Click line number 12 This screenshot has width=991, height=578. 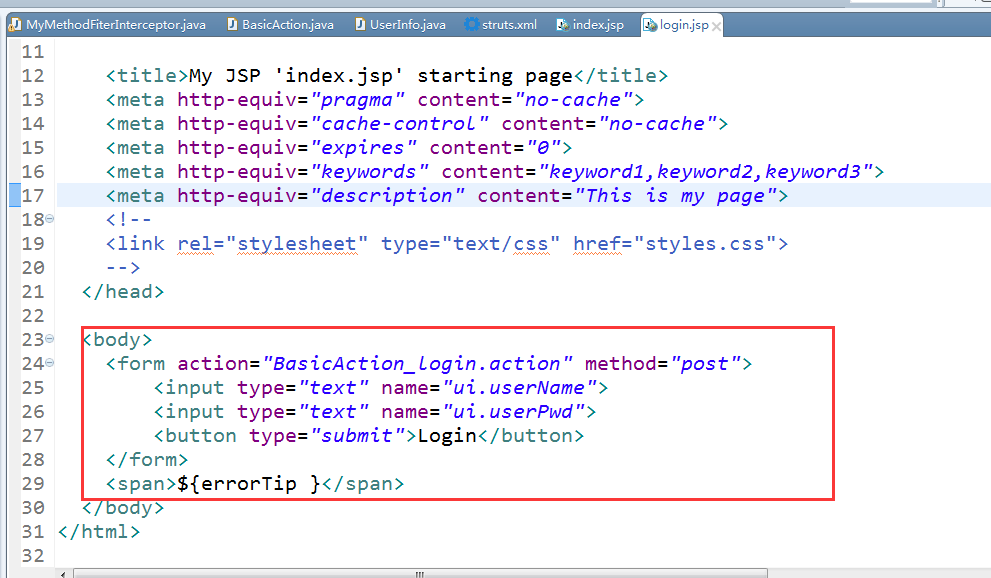pyautogui.click(x=33, y=76)
